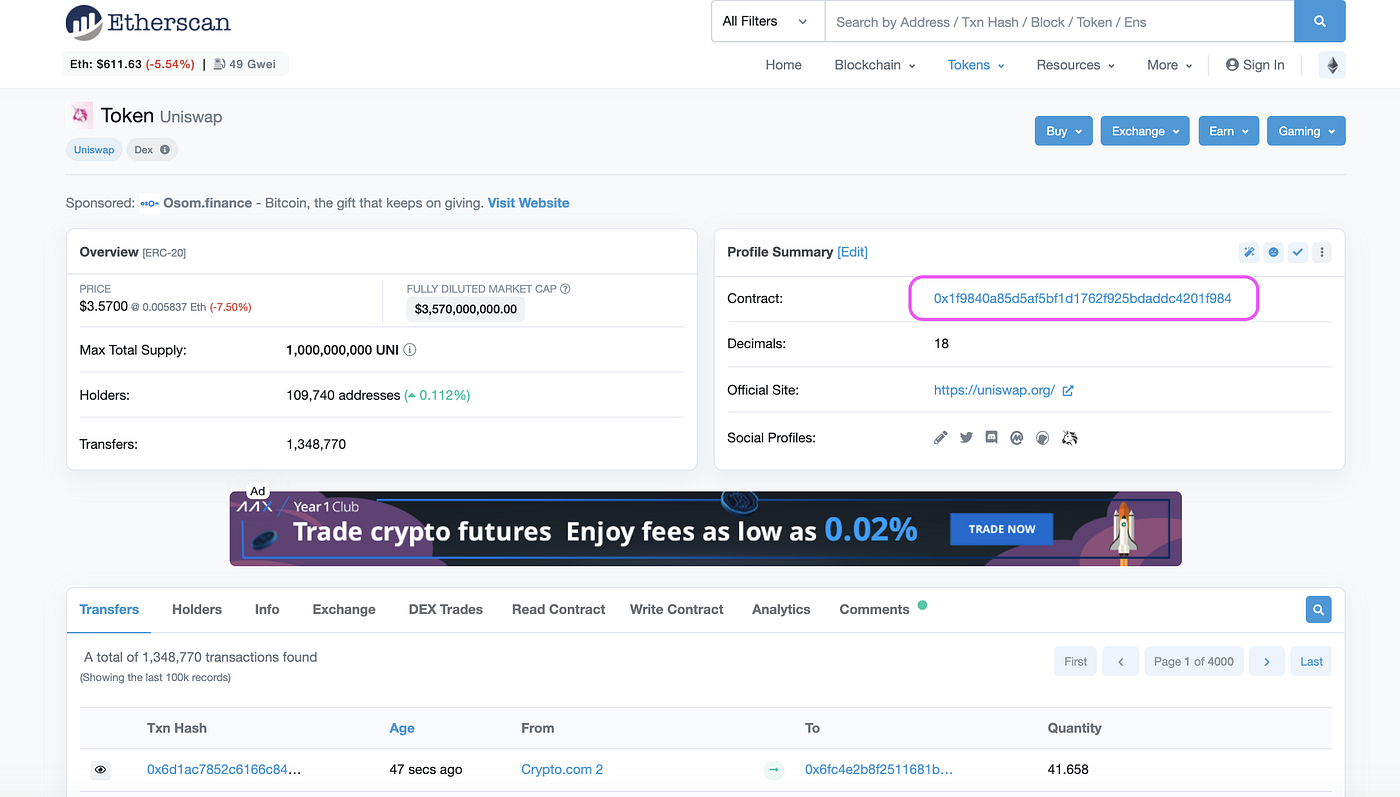
Task: Open the Earn dropdown button
Action: coord(1228,131)
